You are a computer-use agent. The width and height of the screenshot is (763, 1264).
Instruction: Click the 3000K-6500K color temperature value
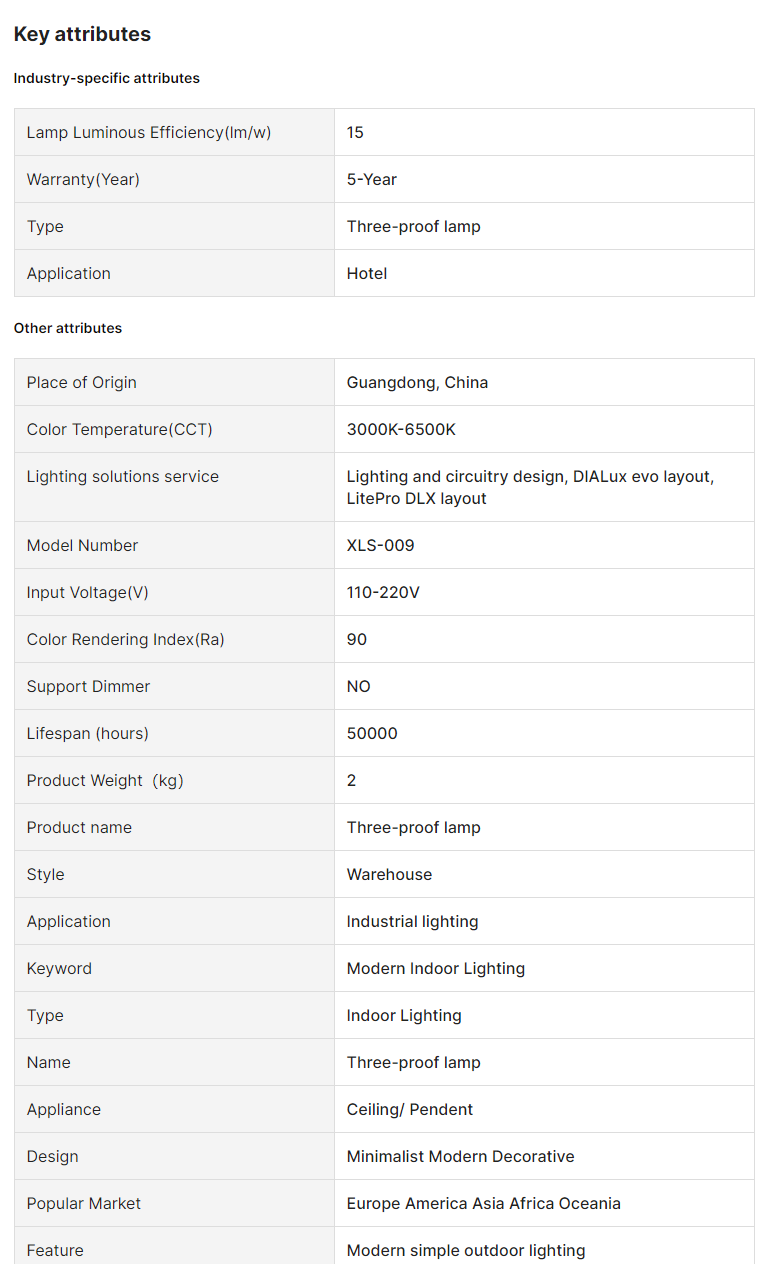click(401, 429)
